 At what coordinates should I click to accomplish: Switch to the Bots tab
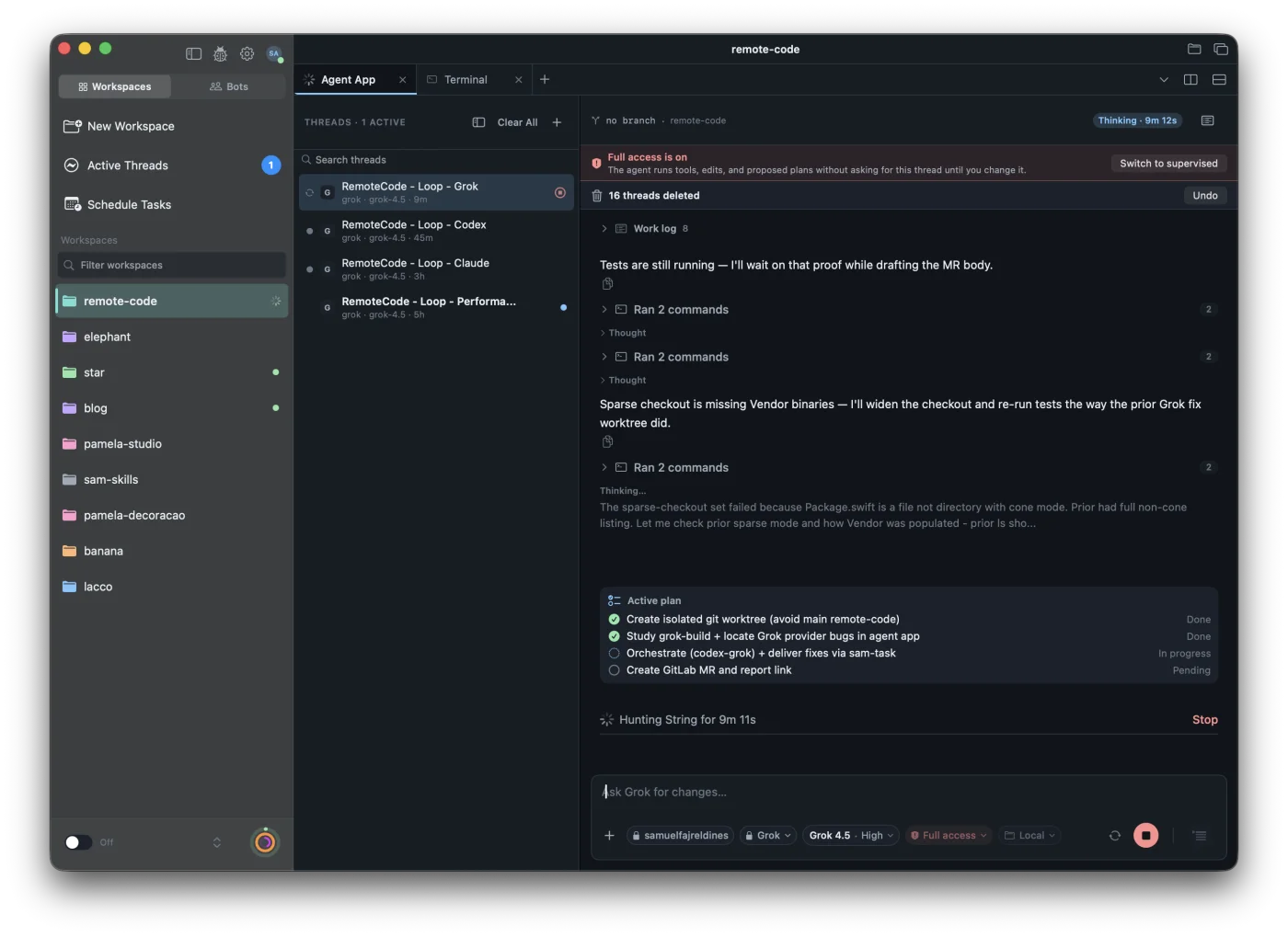pyautogui.click(x=229, y=86)
